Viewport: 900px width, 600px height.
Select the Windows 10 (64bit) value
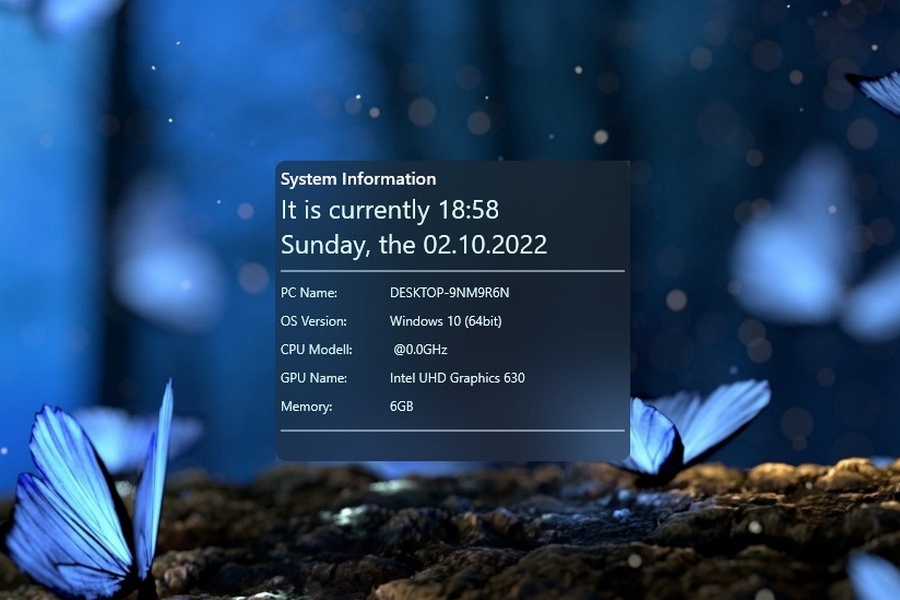pyautogui.click(x=445, y=321)
